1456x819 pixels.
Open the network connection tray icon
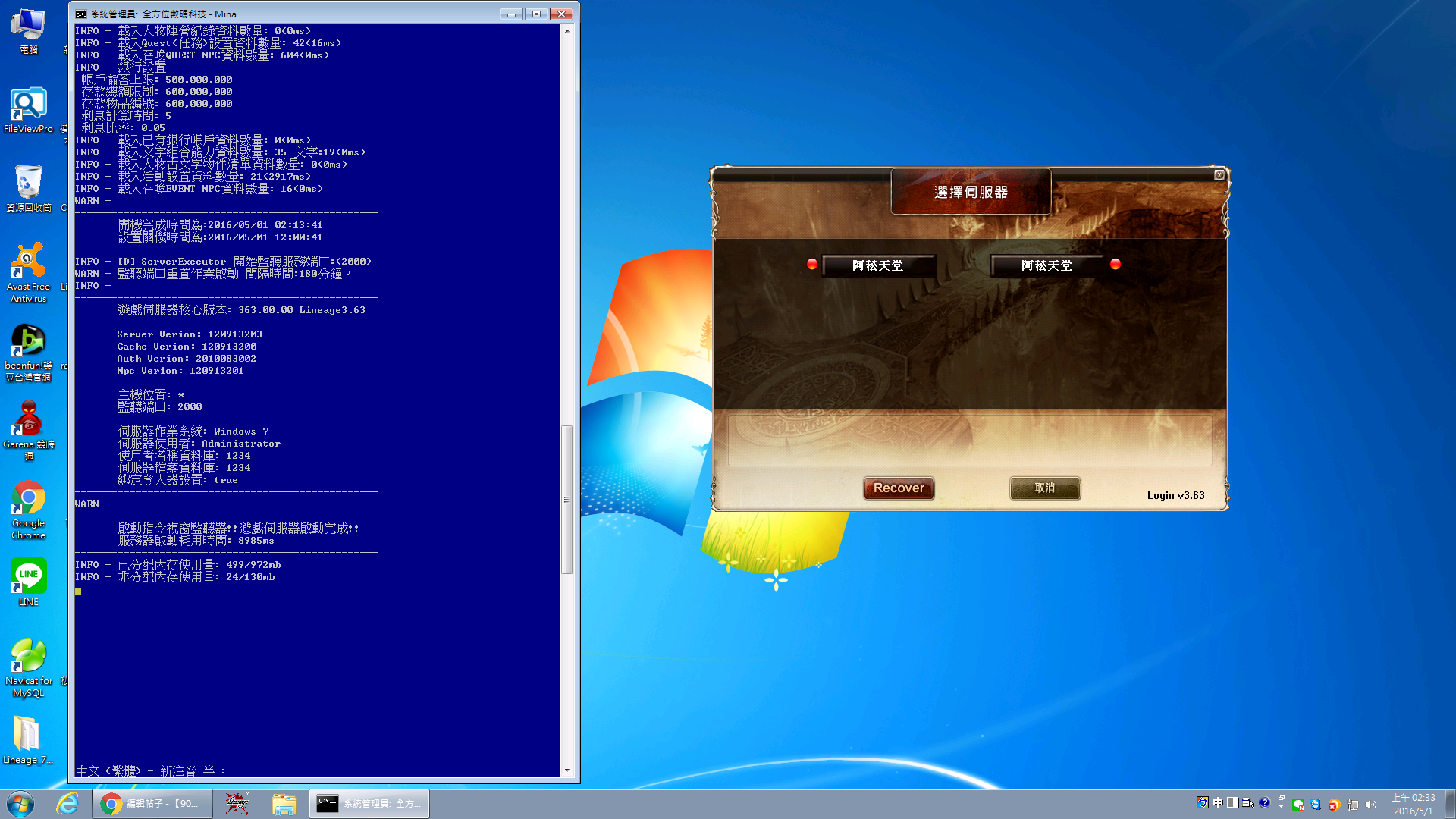click(x=1353, y=805)
